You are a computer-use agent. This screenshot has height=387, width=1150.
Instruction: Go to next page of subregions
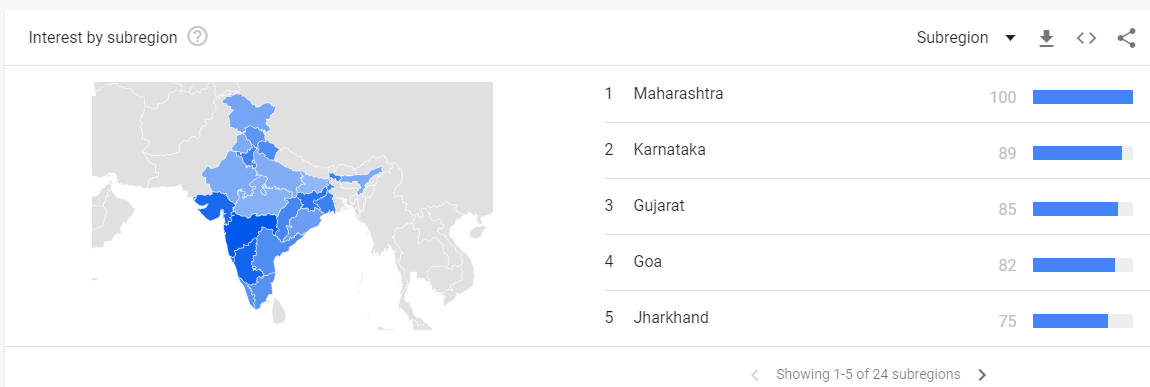(983, 375)
